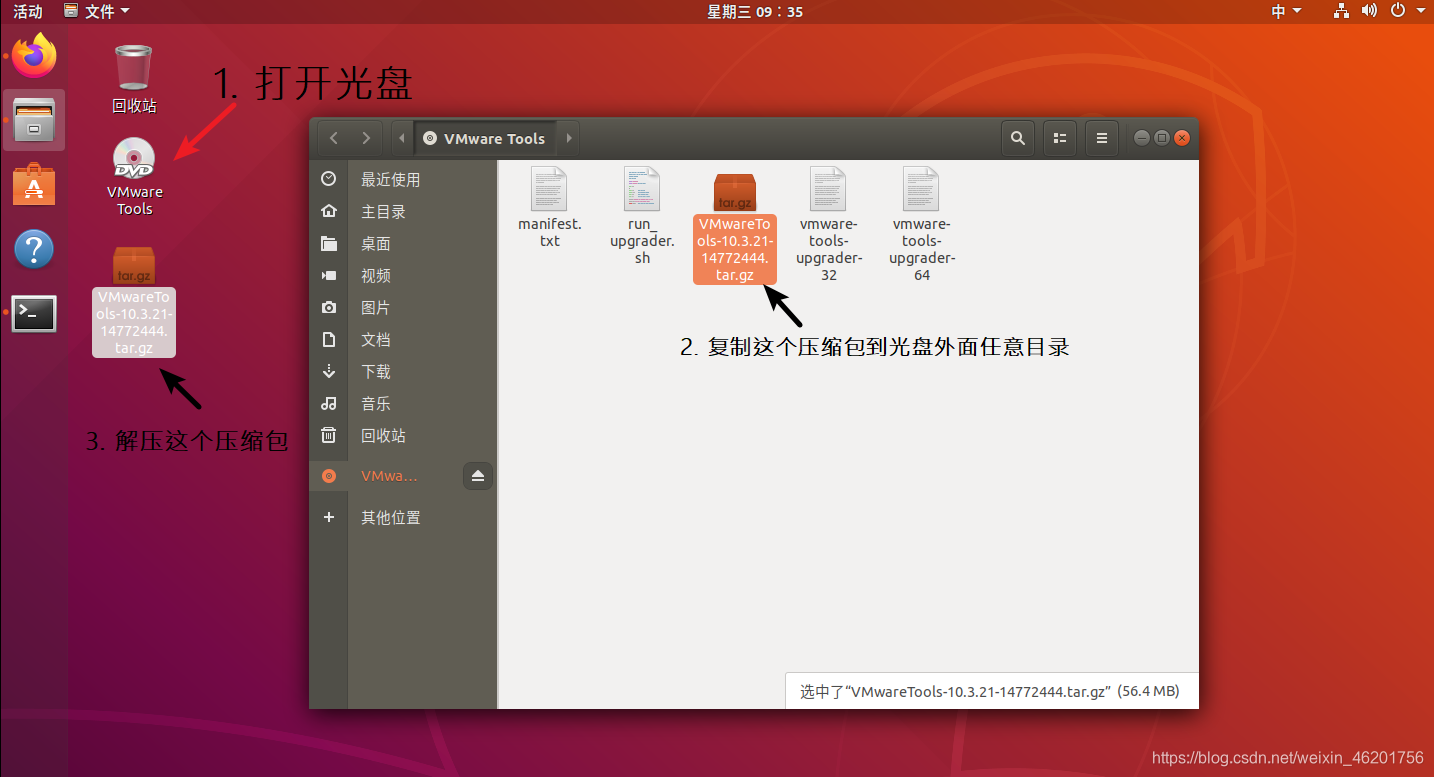The width and height of the screenshot is (1434, 777).
Task: Open the file manager hamburger menu
Action: point(1102,138)
